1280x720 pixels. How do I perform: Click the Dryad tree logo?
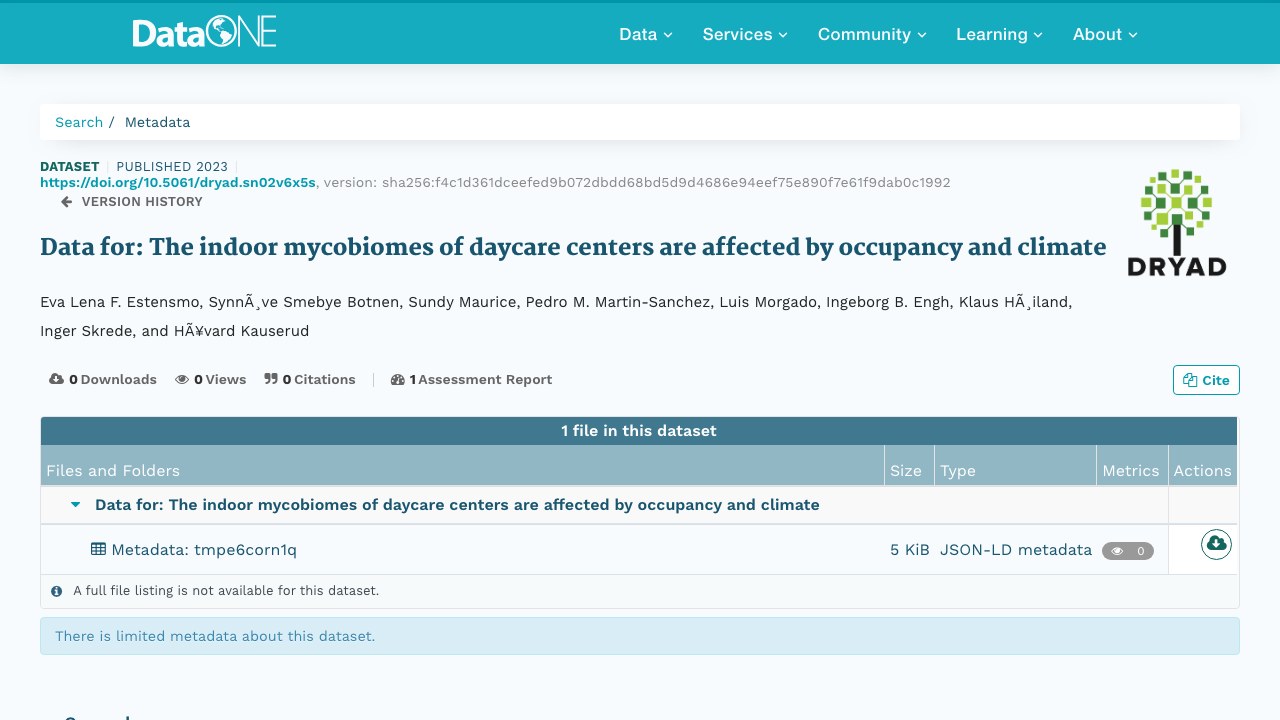1176,222
